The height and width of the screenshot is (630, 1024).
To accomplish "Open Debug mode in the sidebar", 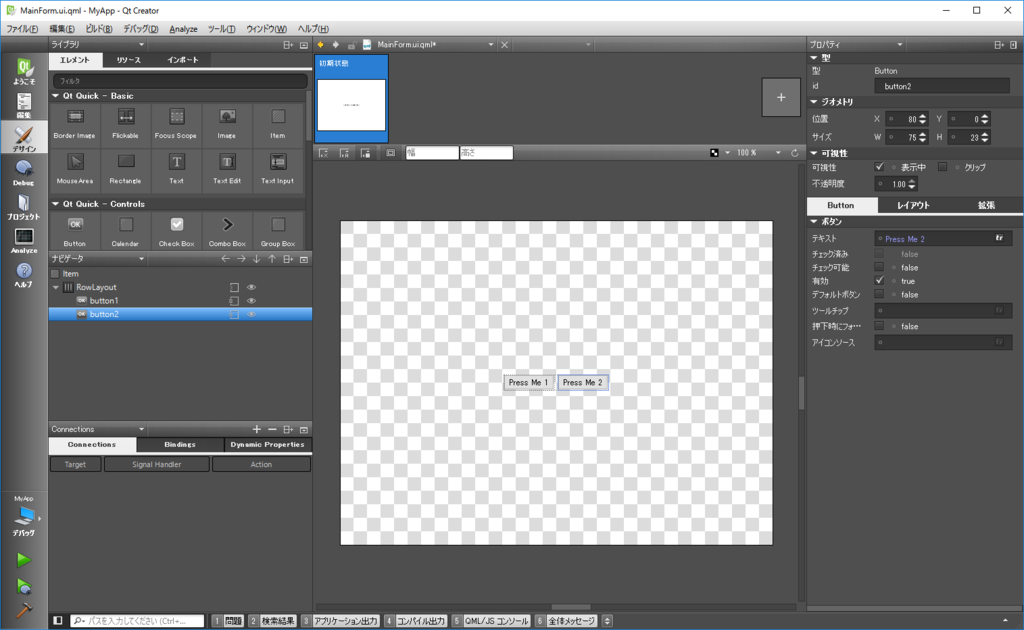I will pos(24,172).
